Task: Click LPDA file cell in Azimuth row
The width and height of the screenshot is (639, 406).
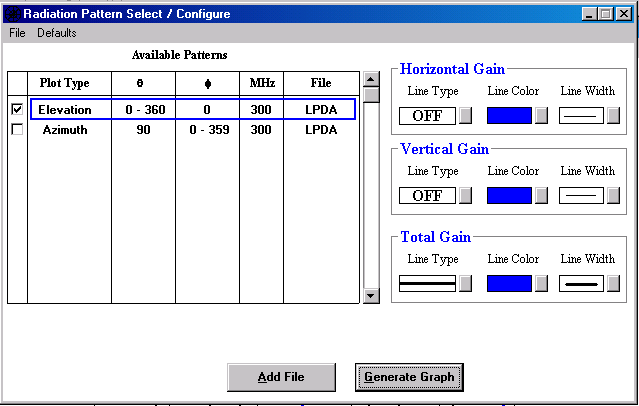Action: tap(321, 130)
